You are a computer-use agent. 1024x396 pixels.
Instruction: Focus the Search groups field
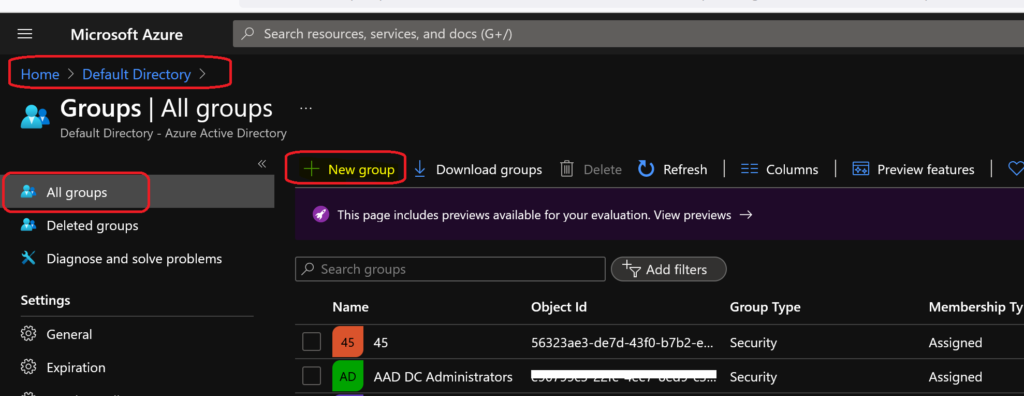451,269
